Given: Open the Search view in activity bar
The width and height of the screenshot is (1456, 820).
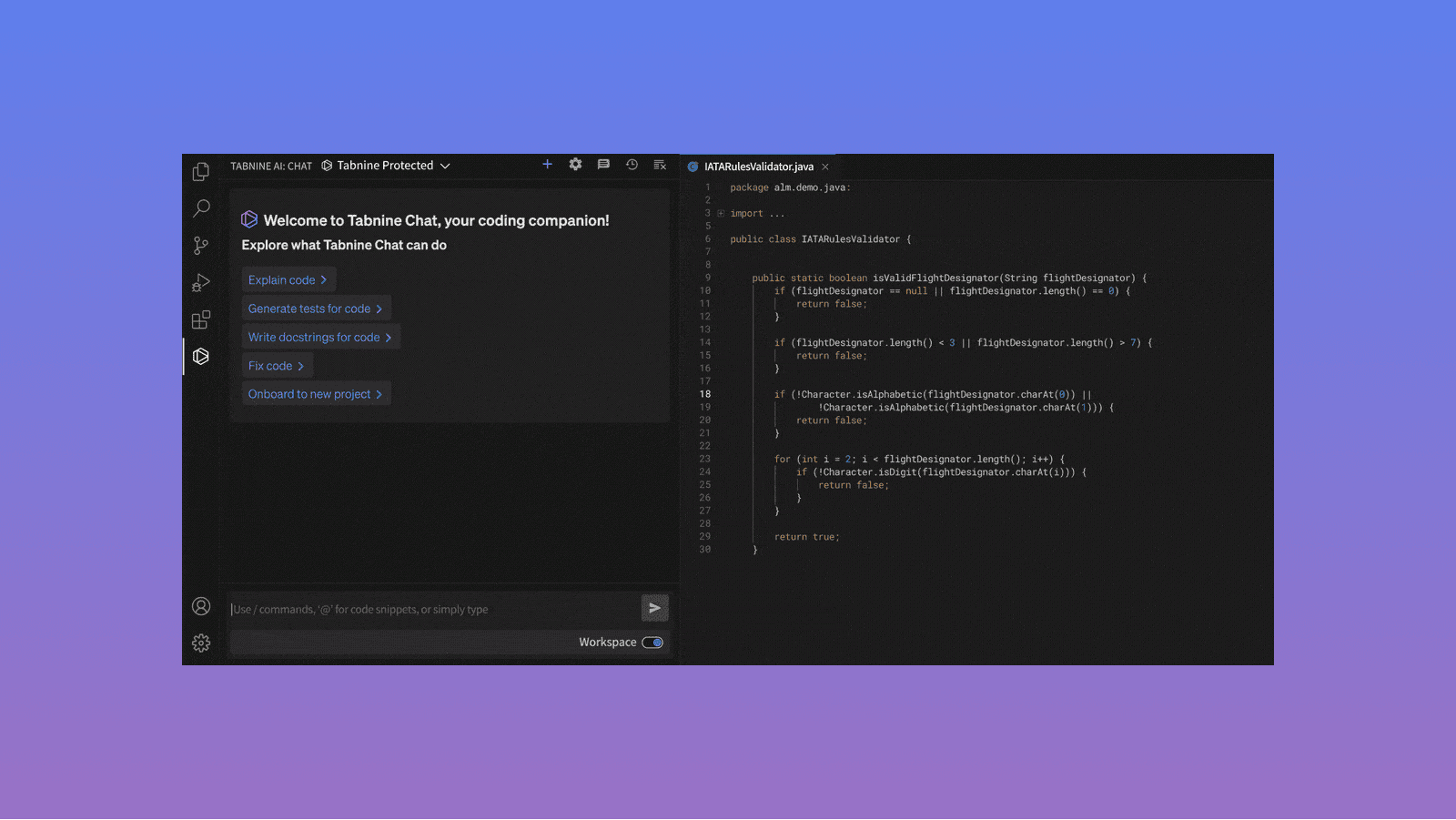Looking at the screenshot, I should click(x=201, y=208).
